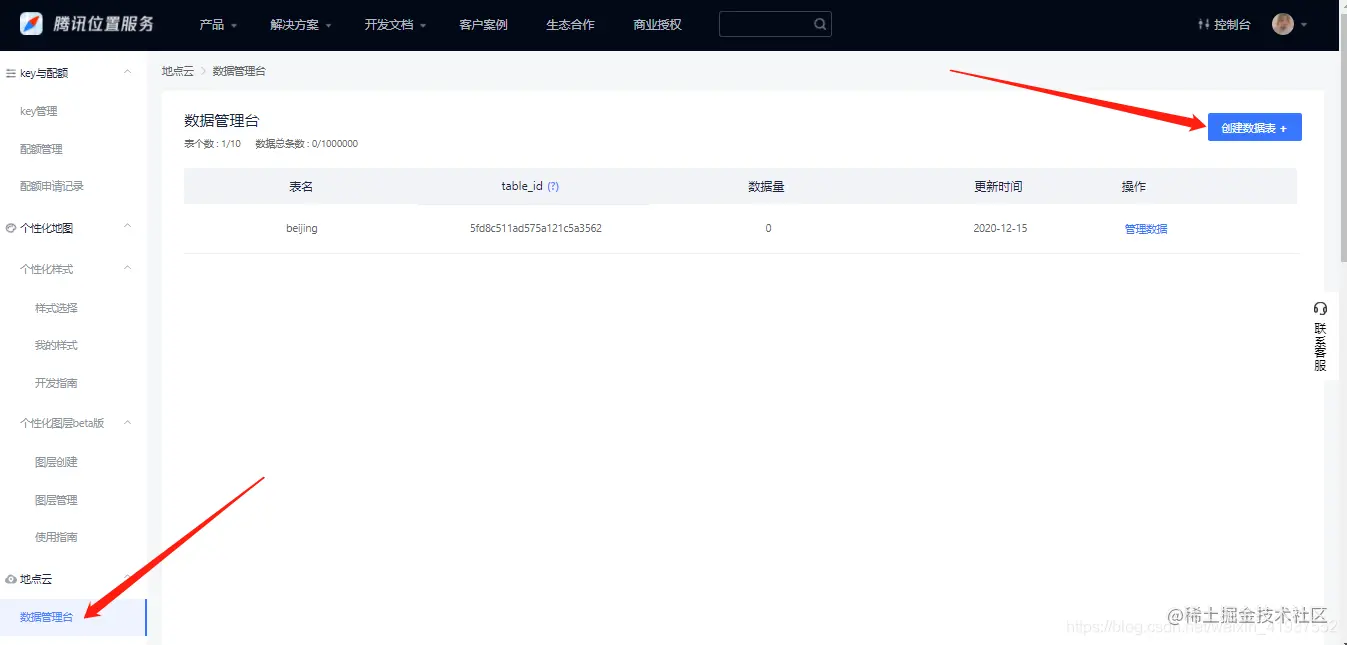Image resolution: width=1347 pixels, height=645 pixels.
Task: Click the search magnifier icon
Action: click(820, 24)
